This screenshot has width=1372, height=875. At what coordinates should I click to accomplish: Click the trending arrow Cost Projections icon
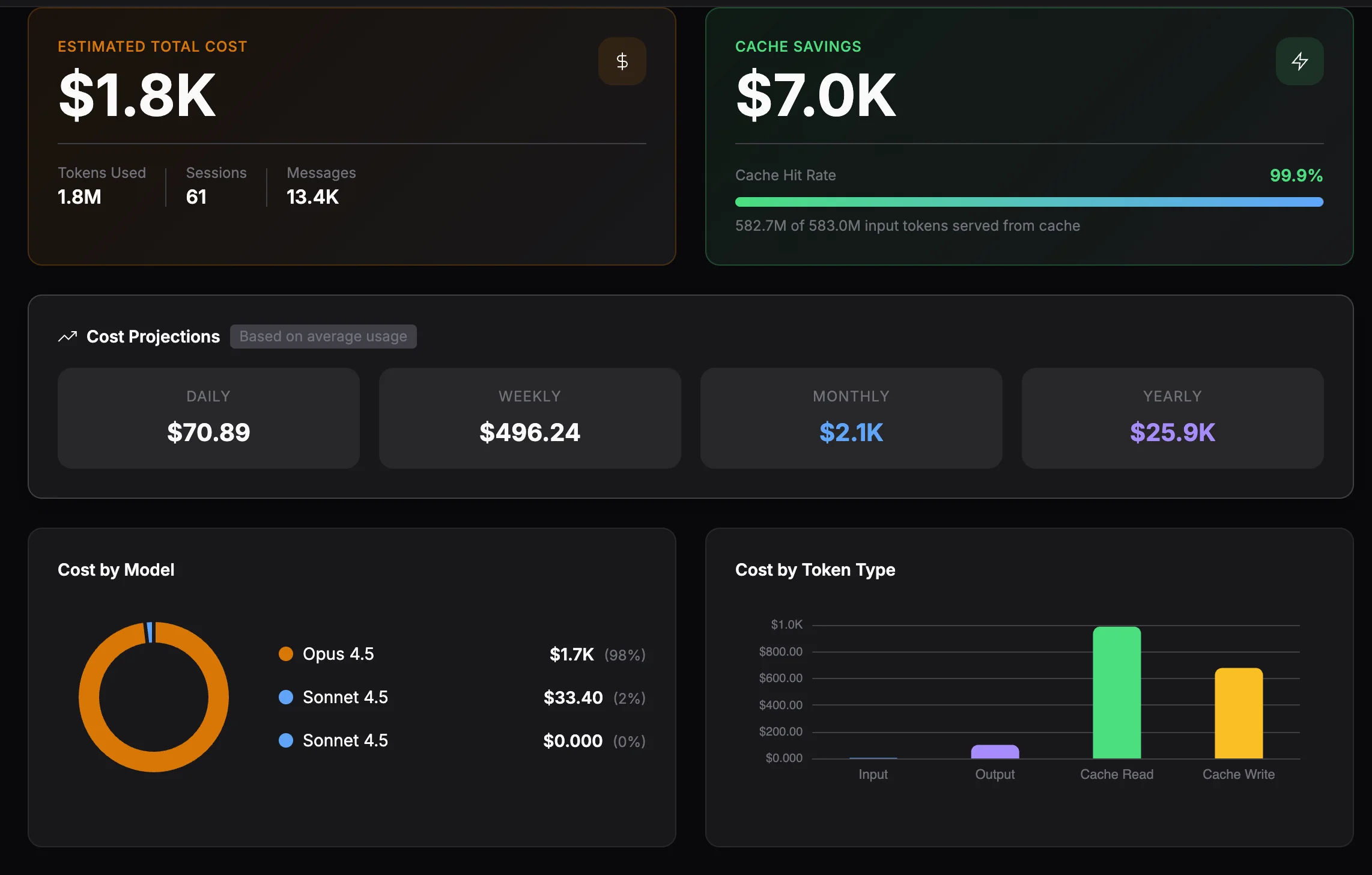point(67,337)
